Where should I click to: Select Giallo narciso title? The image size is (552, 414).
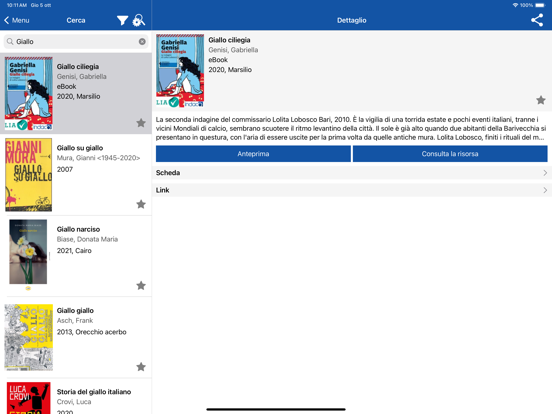click(79, 229)
